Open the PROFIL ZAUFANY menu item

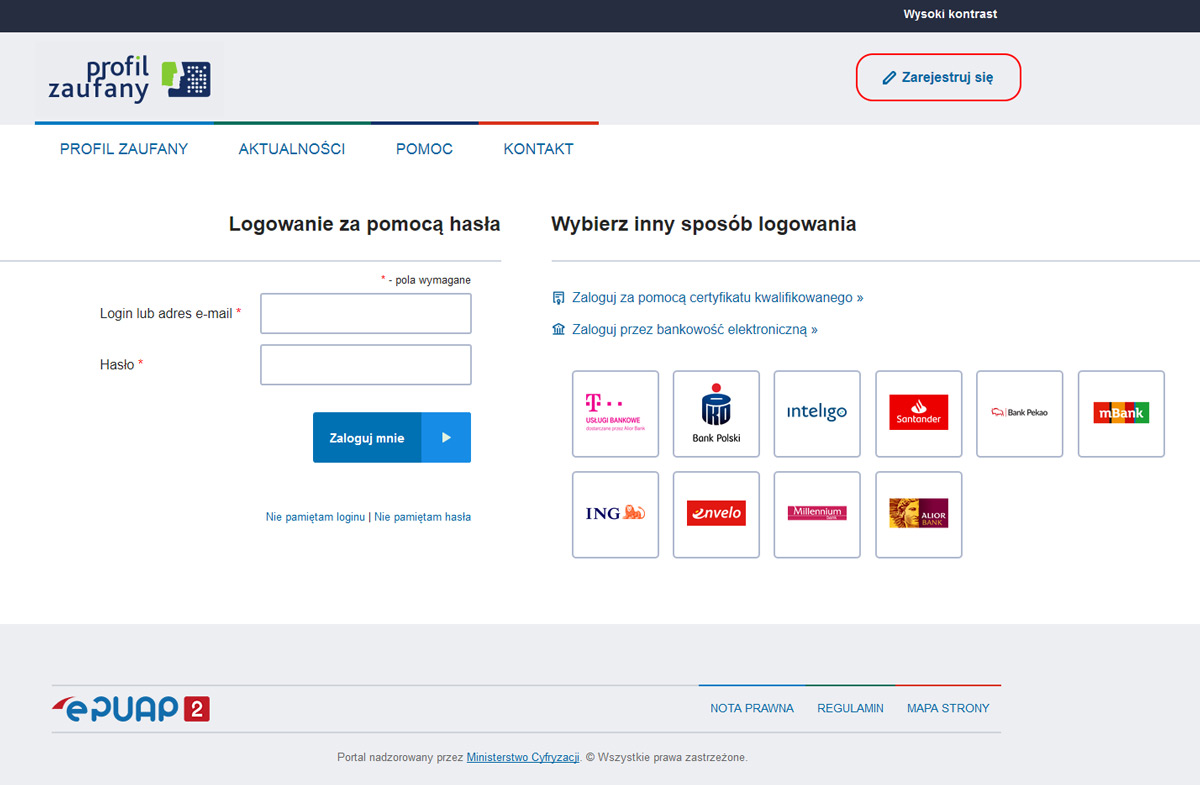(x=124, y=149)
